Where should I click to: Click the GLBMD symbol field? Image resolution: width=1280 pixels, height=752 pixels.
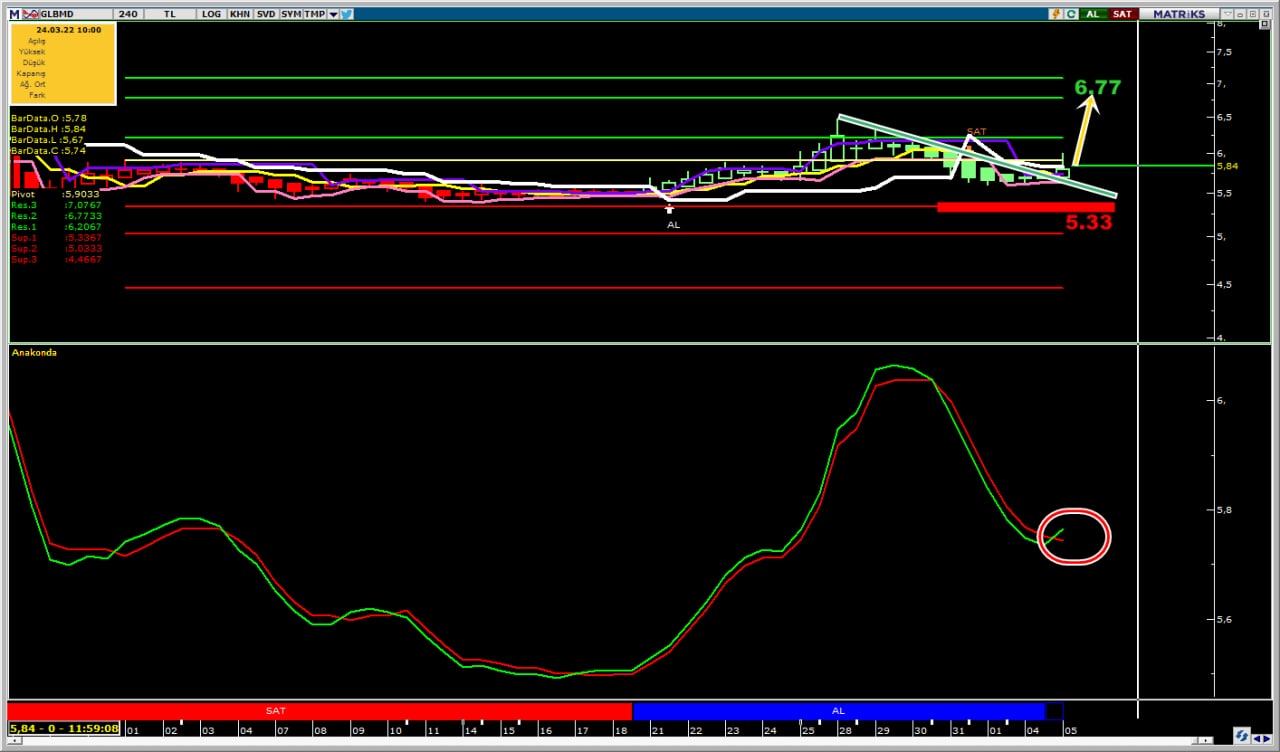pos(58,14)
